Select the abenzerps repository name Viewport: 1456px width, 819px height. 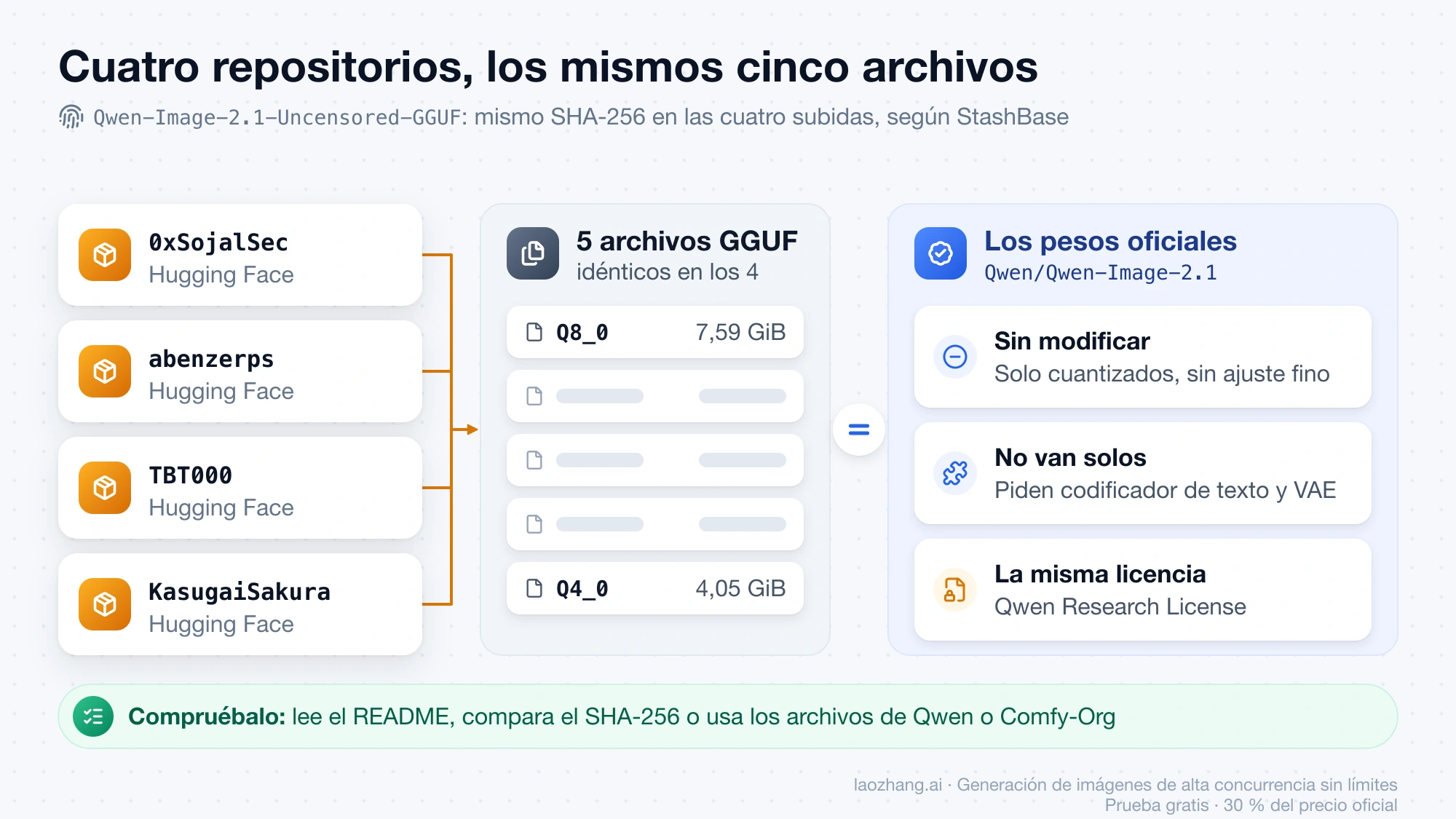coord(211,359)
